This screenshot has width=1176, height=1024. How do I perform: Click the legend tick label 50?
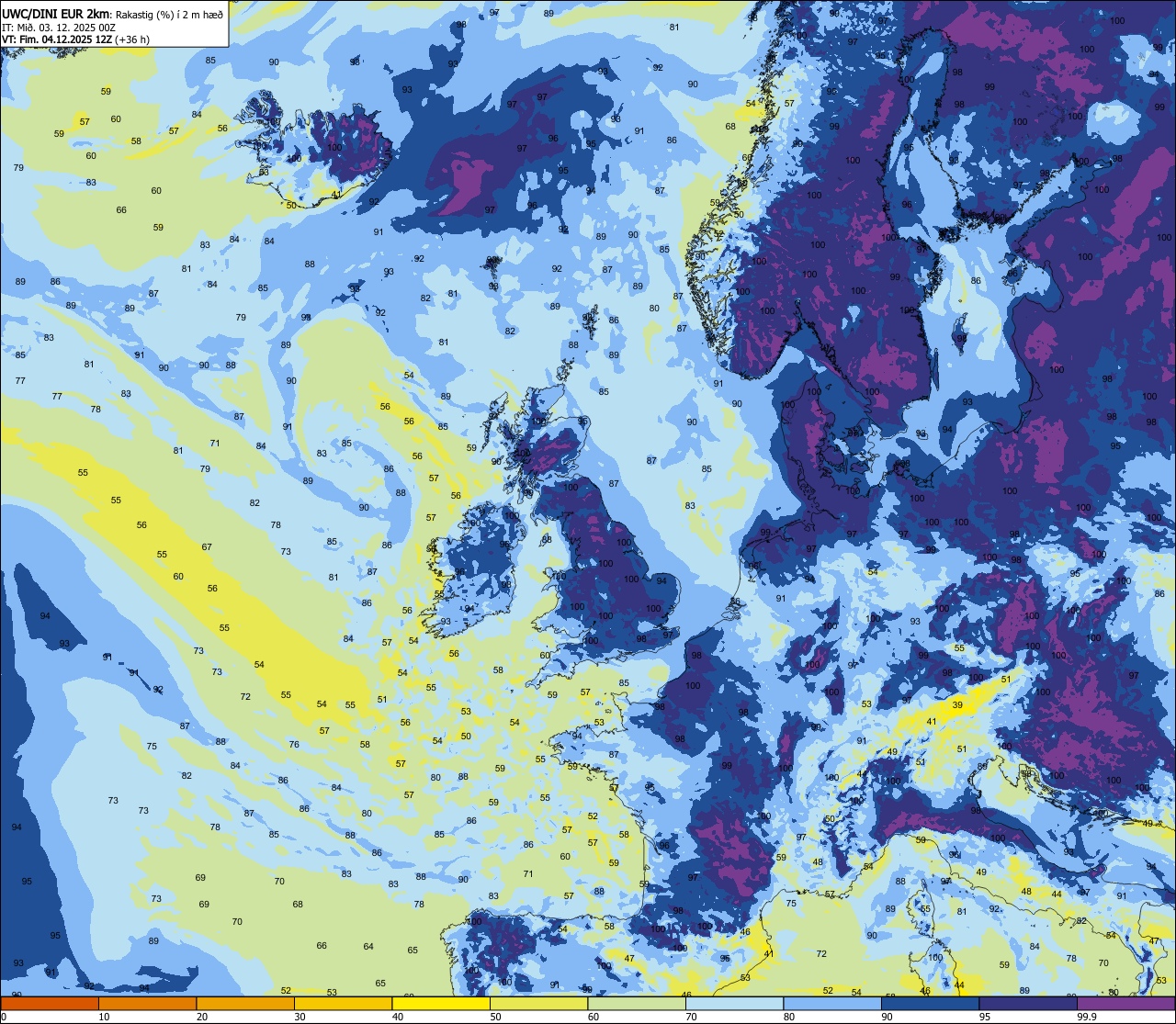495,1017
